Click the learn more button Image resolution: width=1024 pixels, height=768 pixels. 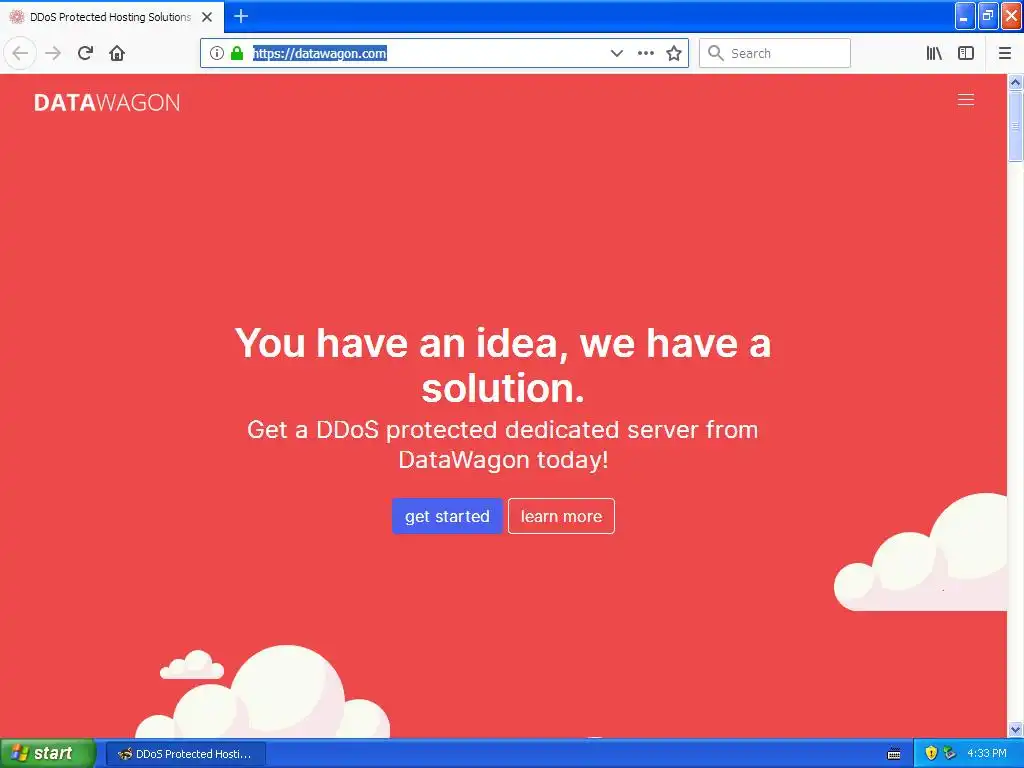(562, 516)
